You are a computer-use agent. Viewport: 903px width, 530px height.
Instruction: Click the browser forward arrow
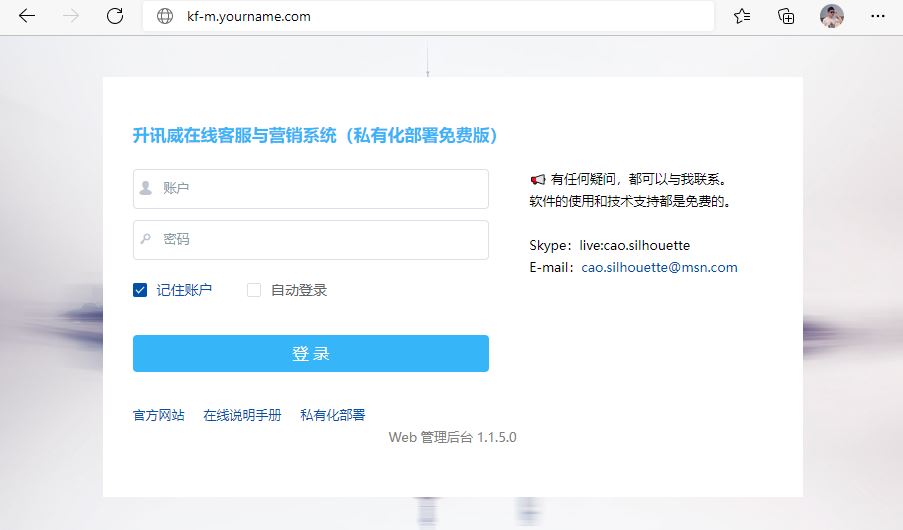71,16
